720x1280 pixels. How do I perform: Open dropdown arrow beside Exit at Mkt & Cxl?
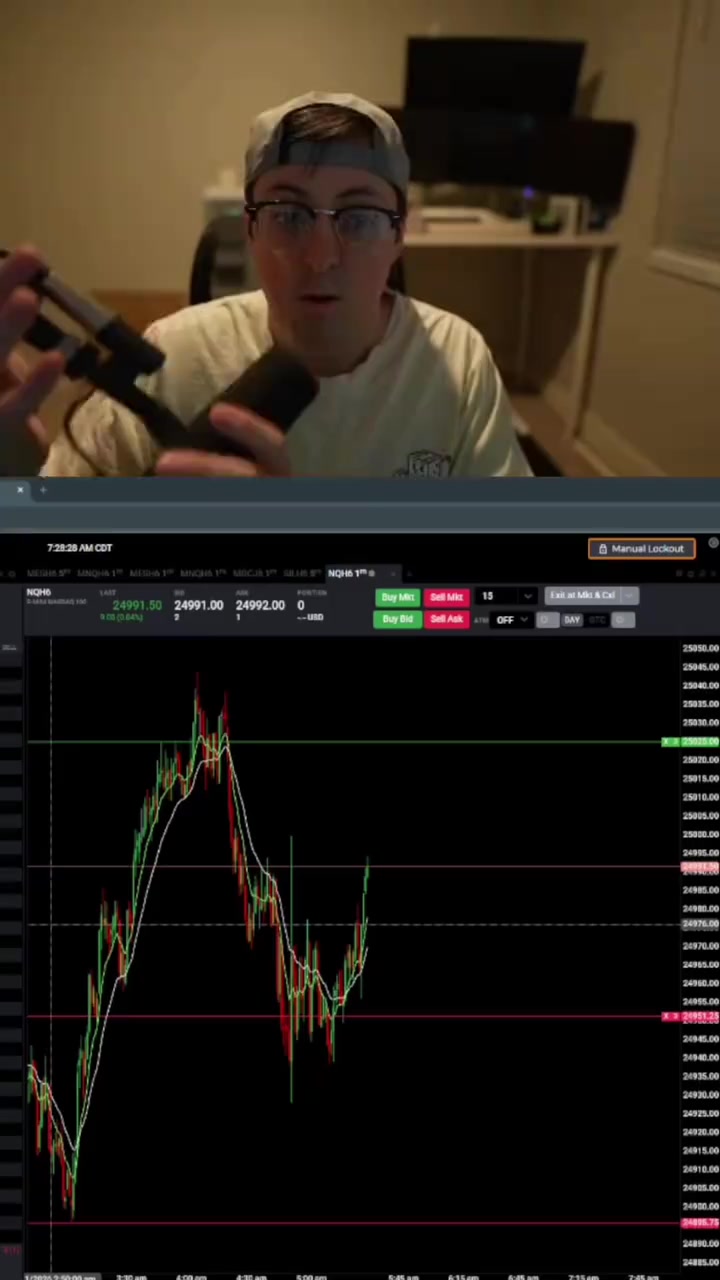coord(628,596)
